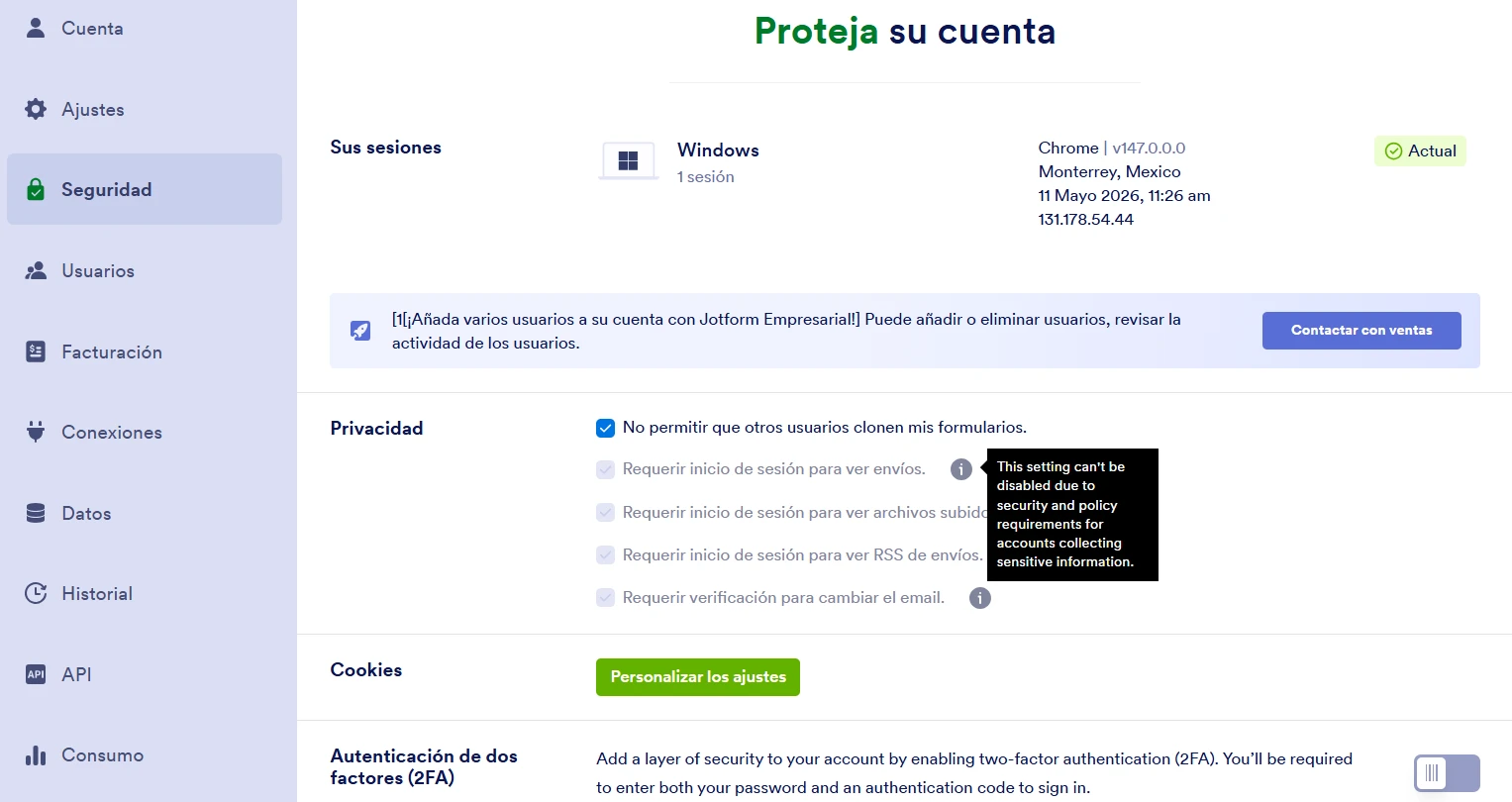Click the 'Privacidad' section heading
The height and width of the screenshot is (802, 1512).
tap(376, 428)
